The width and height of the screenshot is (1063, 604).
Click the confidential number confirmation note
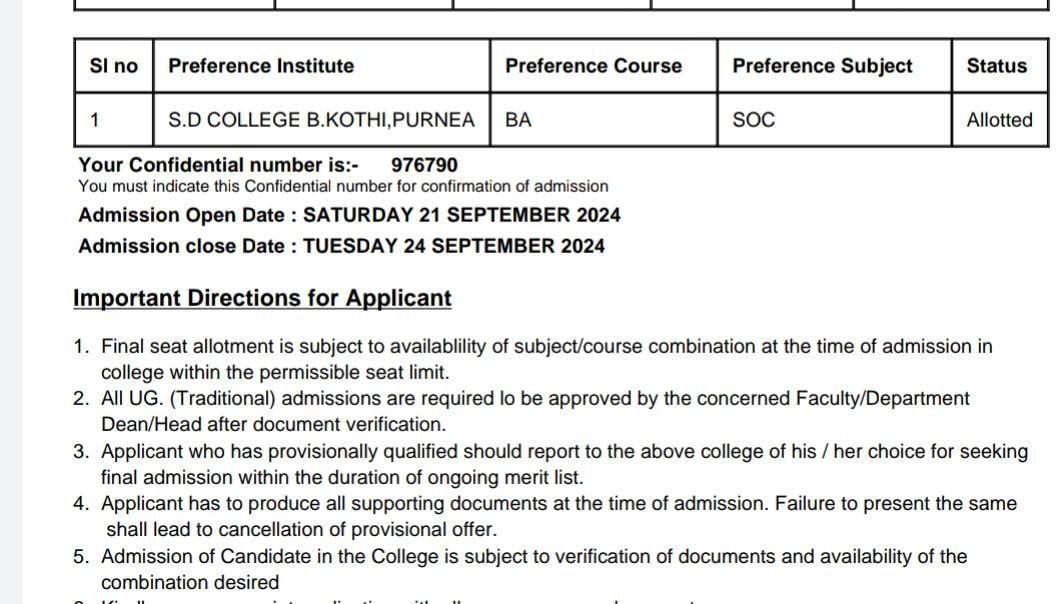click(x=343, y=186)
